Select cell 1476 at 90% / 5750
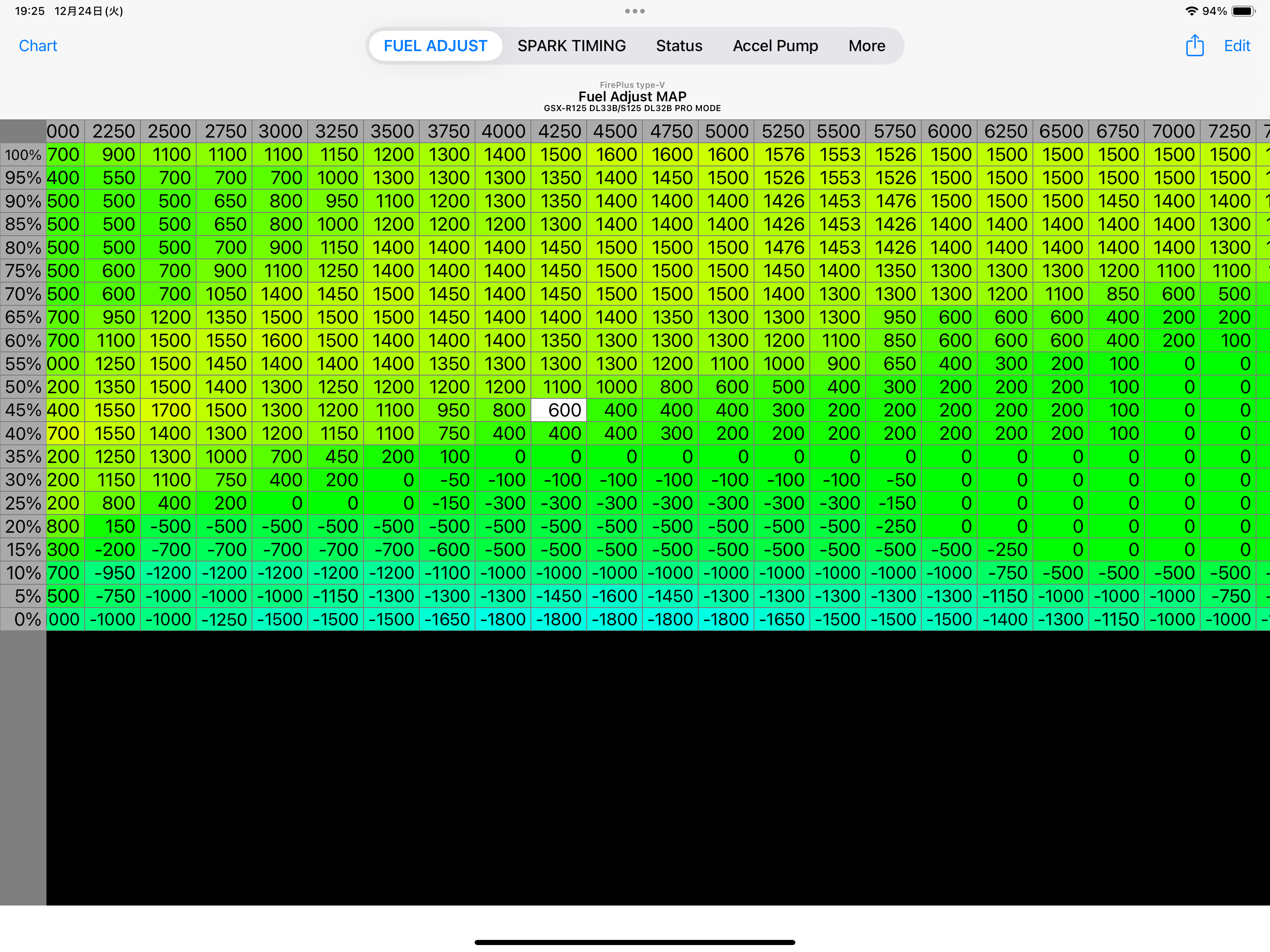The width and height of the screenshot is (1270, 952). coord(893,201)
